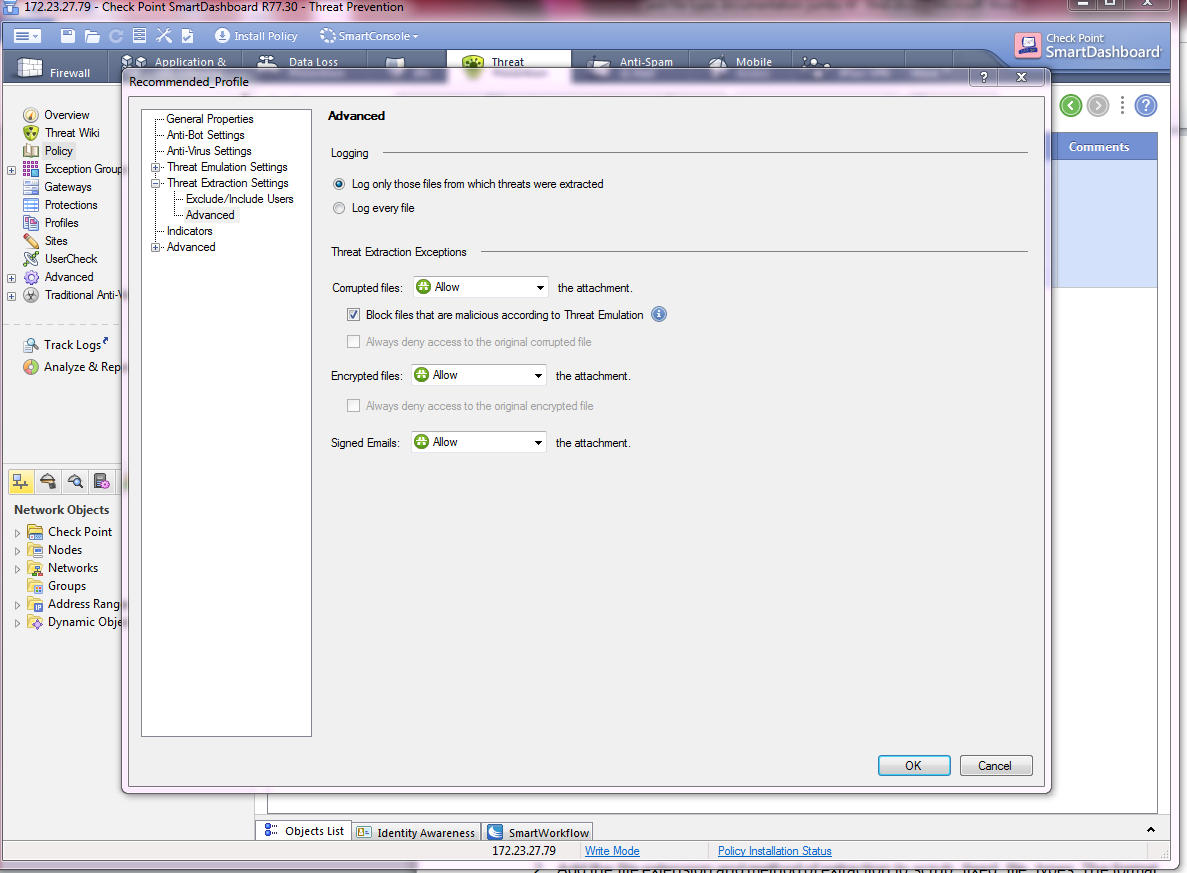Click the Protections list icon

(x=30, y=205)
